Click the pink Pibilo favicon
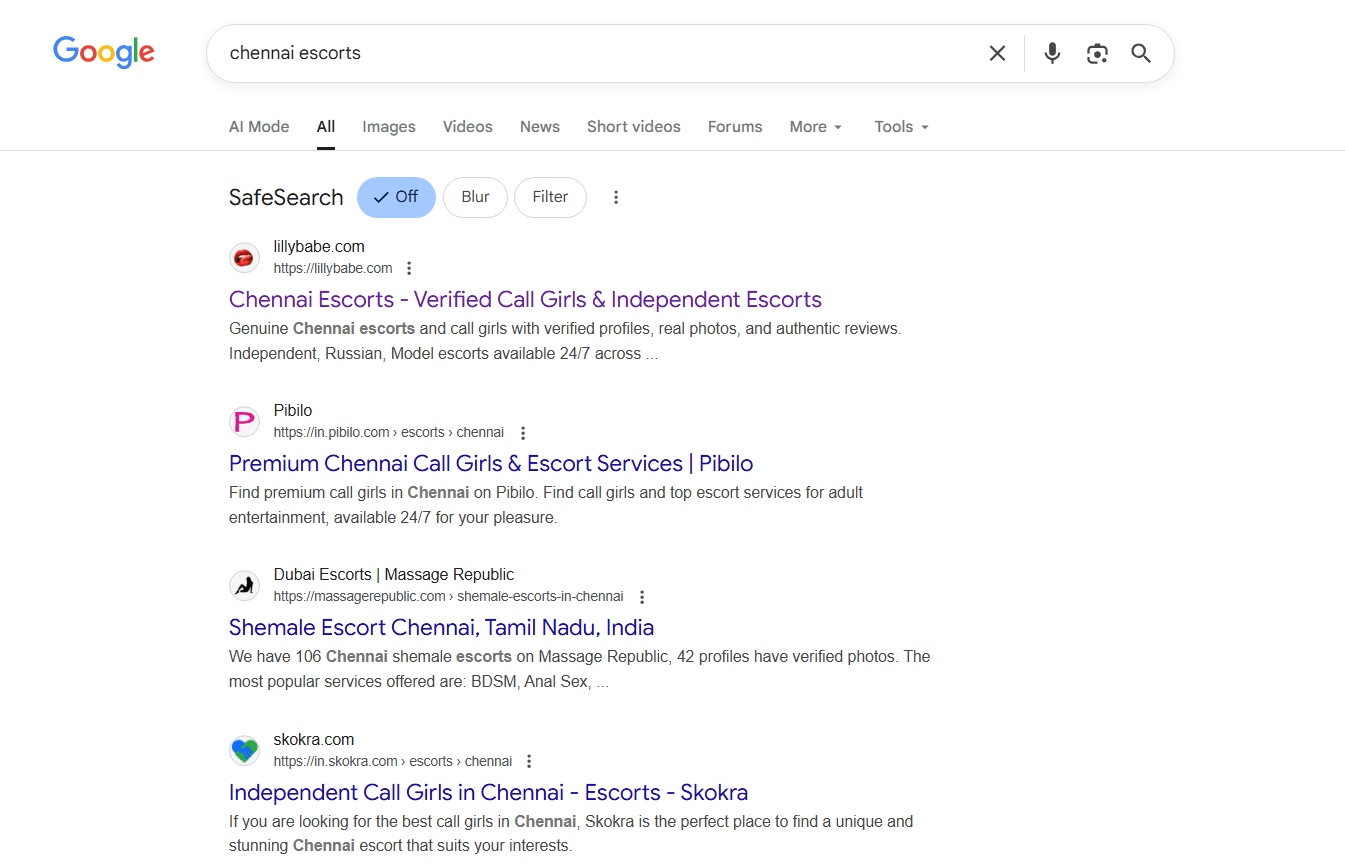The width and height of the screenshot is (1345, 864). coord(244,421)
